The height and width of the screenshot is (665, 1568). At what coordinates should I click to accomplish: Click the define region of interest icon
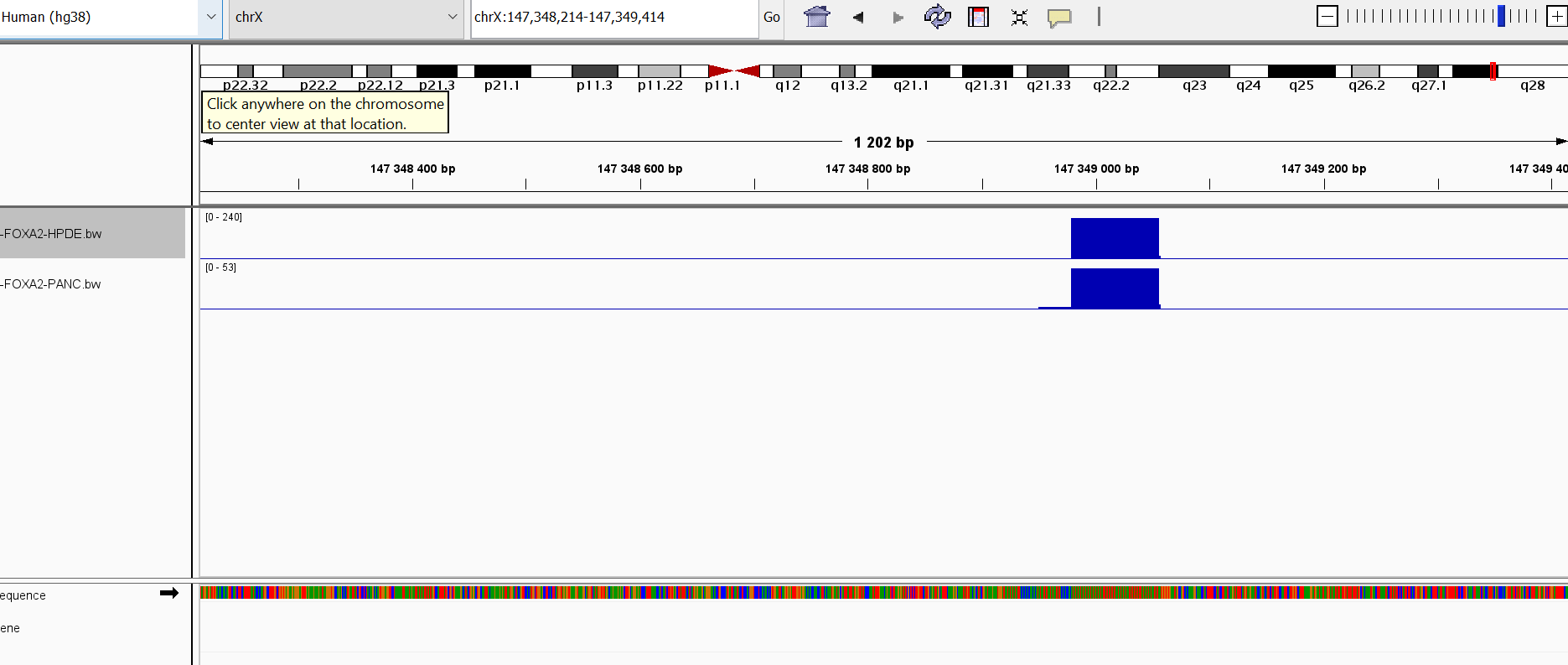click(x=978, y=17)
